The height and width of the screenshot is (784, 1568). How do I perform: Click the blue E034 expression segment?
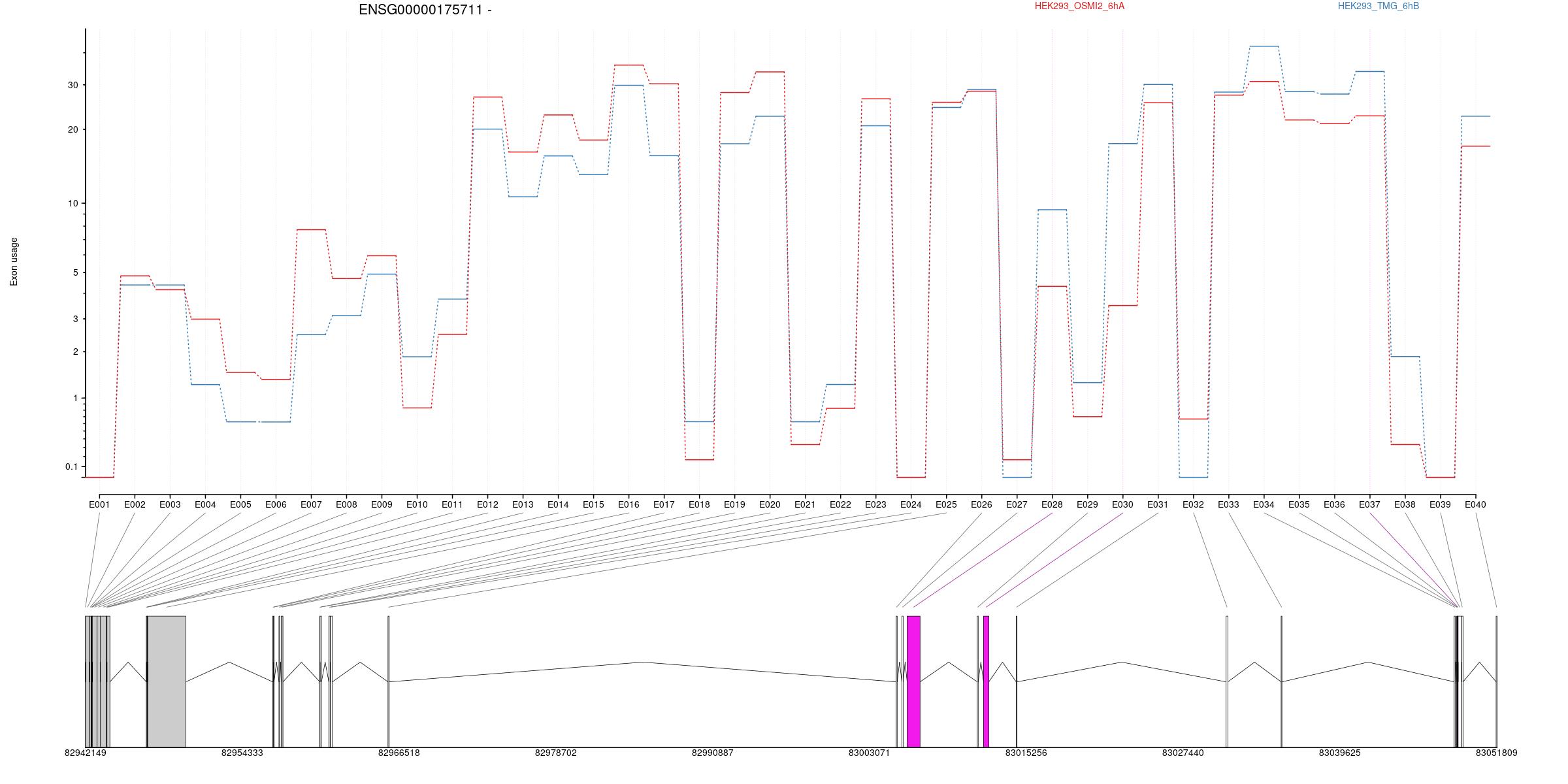[1264, 46]
